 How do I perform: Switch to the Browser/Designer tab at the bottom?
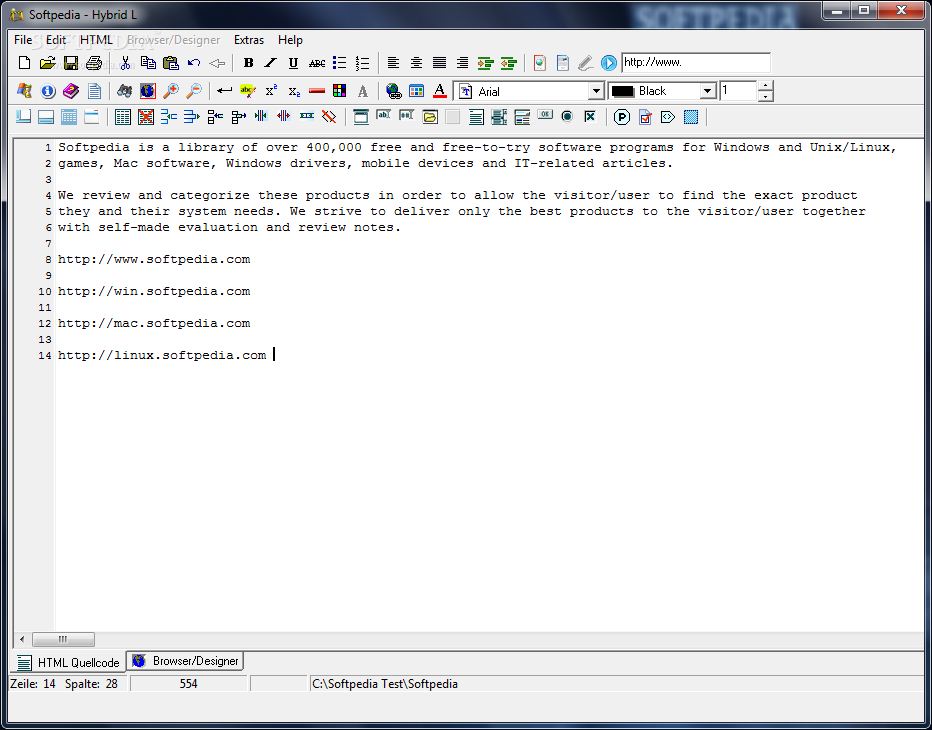[185, 661]
